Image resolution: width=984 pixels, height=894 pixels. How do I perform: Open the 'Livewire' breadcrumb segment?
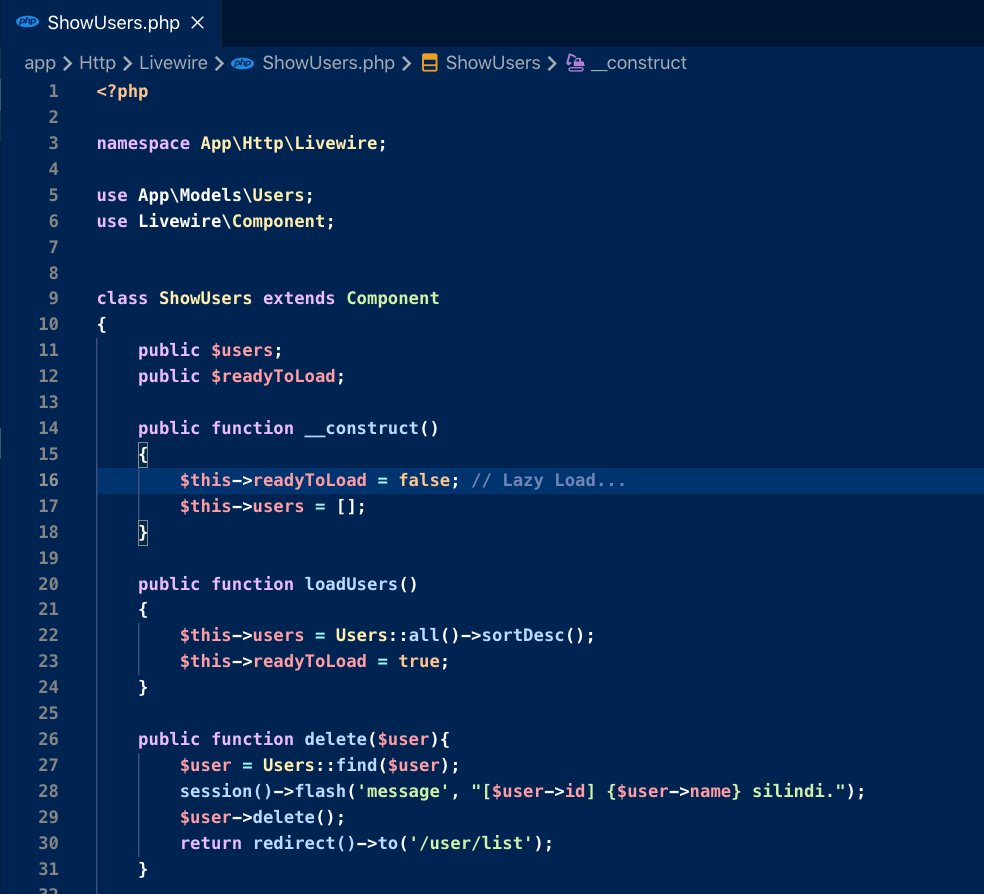pos(173,63)
